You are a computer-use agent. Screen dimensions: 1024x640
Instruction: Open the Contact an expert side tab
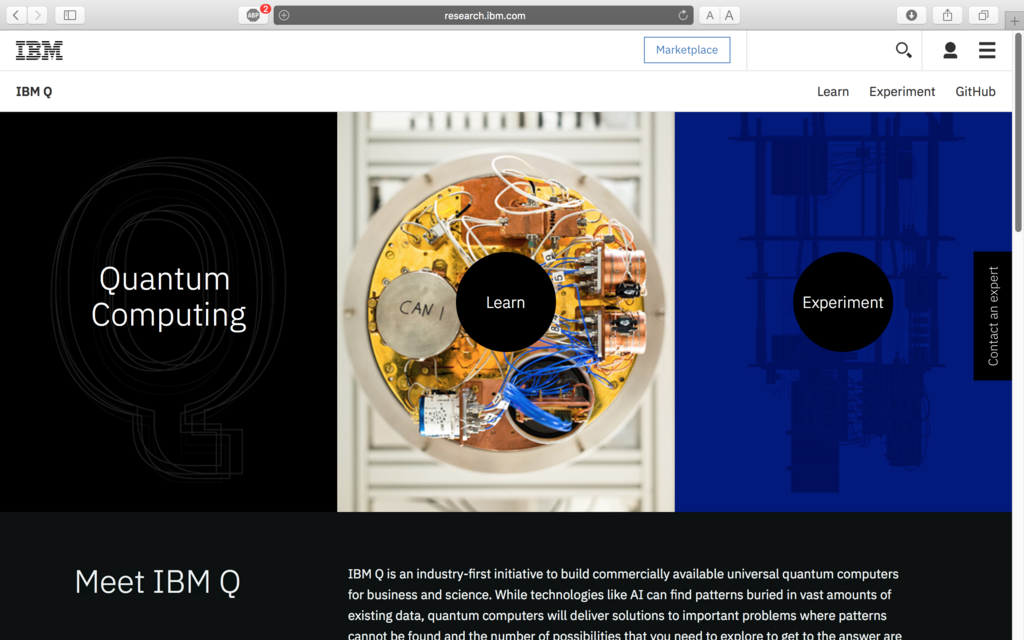pyautogui.click(x=993, y=315)
